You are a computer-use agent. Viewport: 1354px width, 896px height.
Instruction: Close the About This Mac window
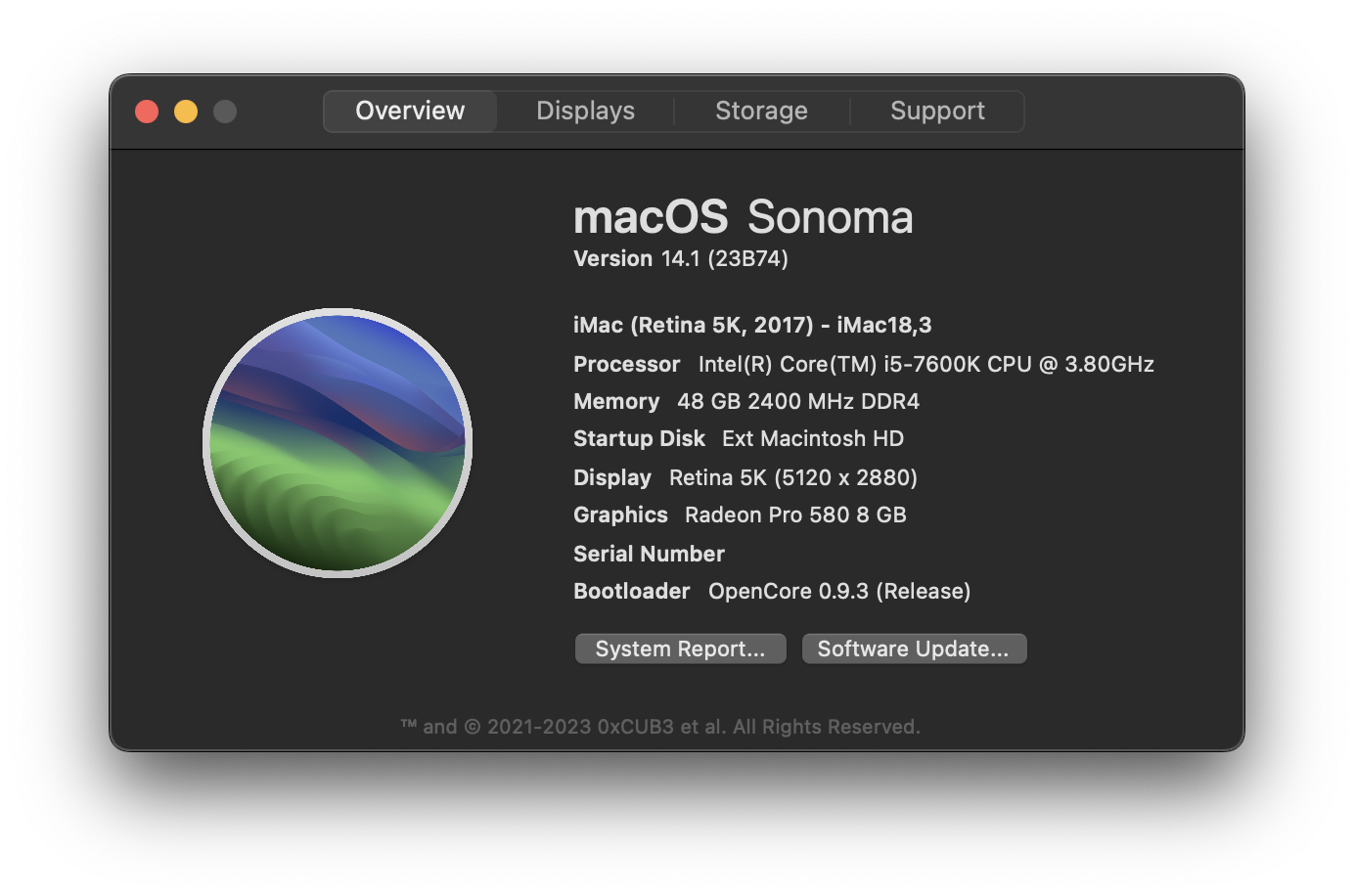(147, 112)
